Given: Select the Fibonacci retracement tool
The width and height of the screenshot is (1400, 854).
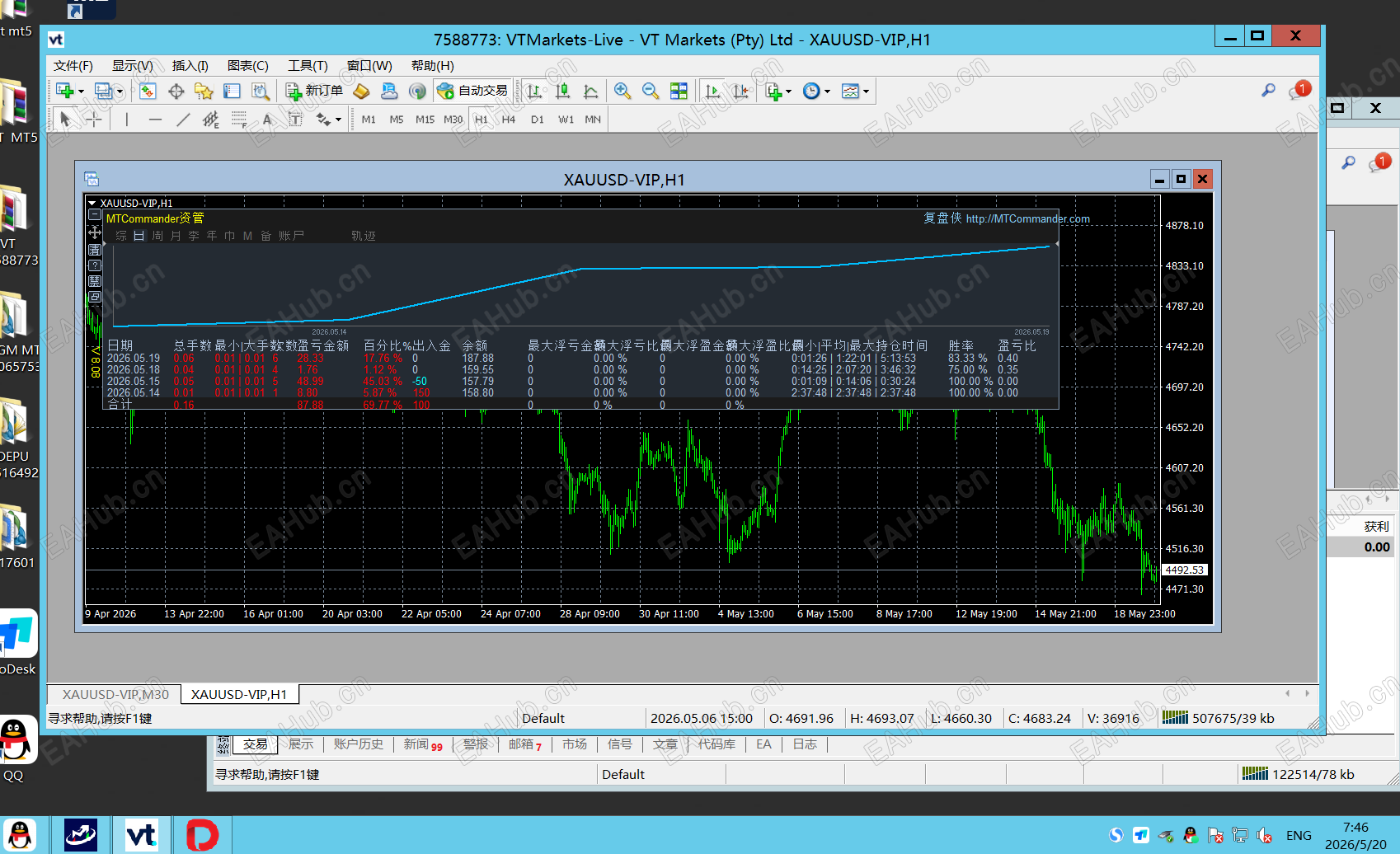Looking at the screenshot, I should (x=239, y=120).
